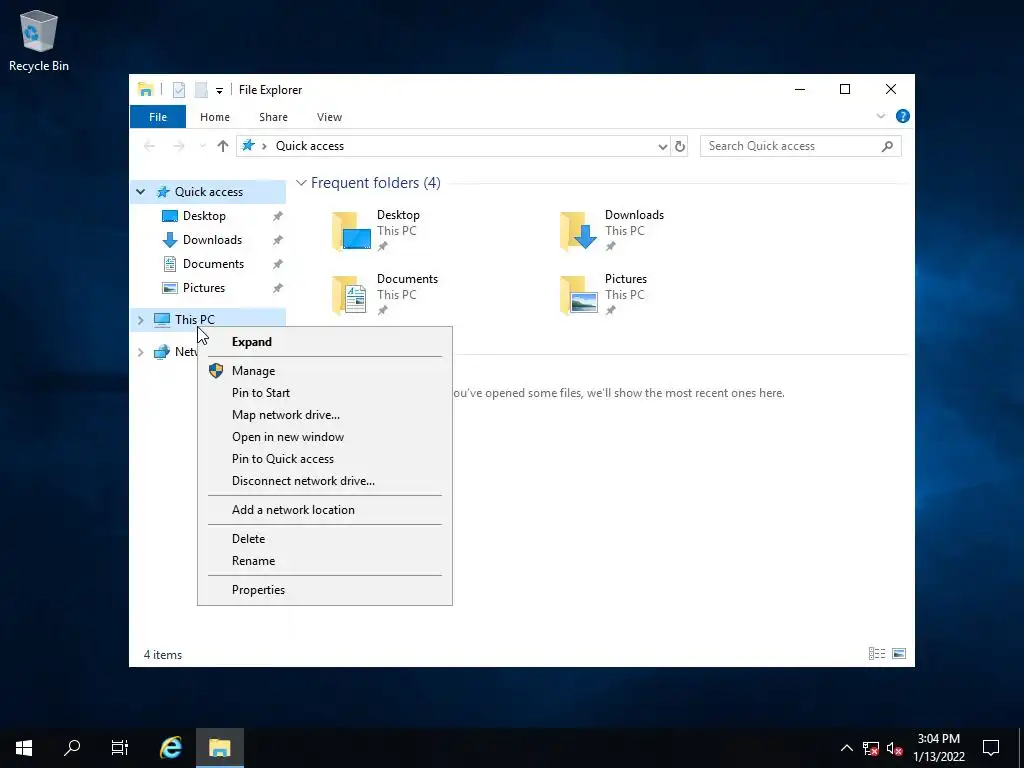
Task: Click the New folder quick access toolbar icon
Action: [201, 89]
